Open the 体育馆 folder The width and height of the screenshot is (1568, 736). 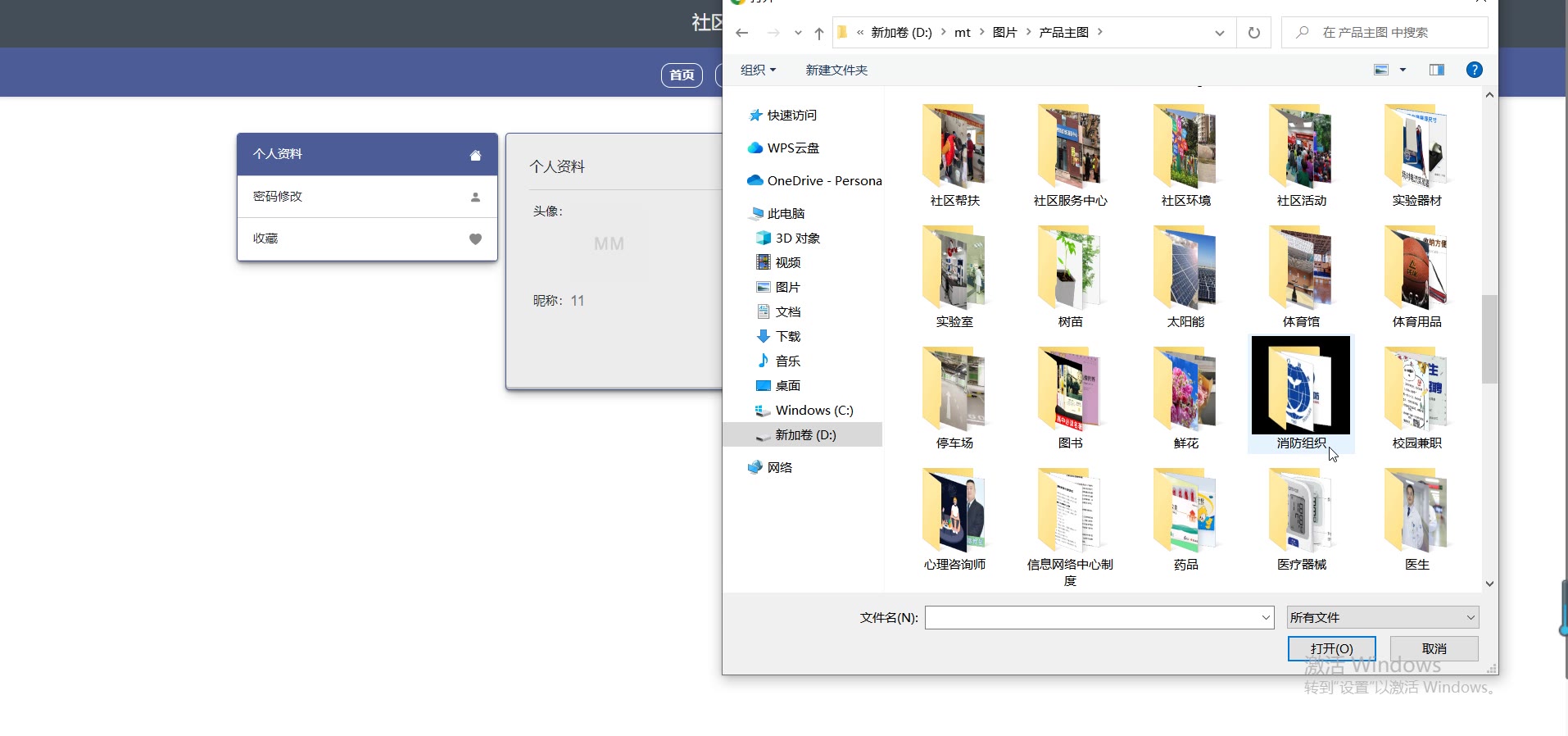[x=1301, y=277]
